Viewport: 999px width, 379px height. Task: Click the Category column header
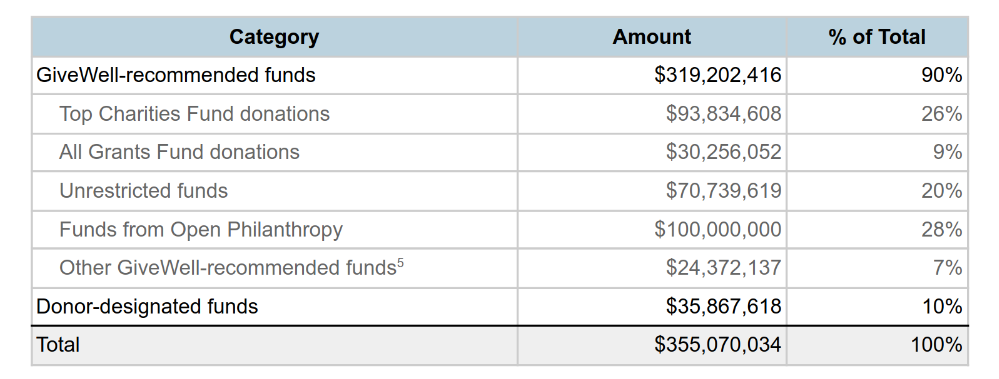click(x=274, y=37)
